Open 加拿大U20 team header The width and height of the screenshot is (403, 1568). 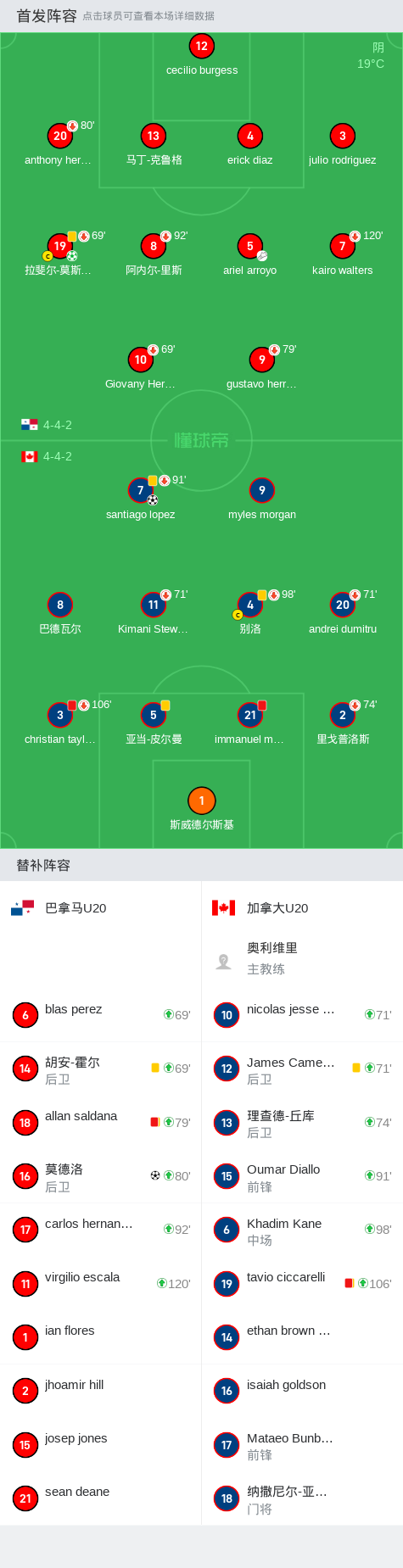pos(260,908)
